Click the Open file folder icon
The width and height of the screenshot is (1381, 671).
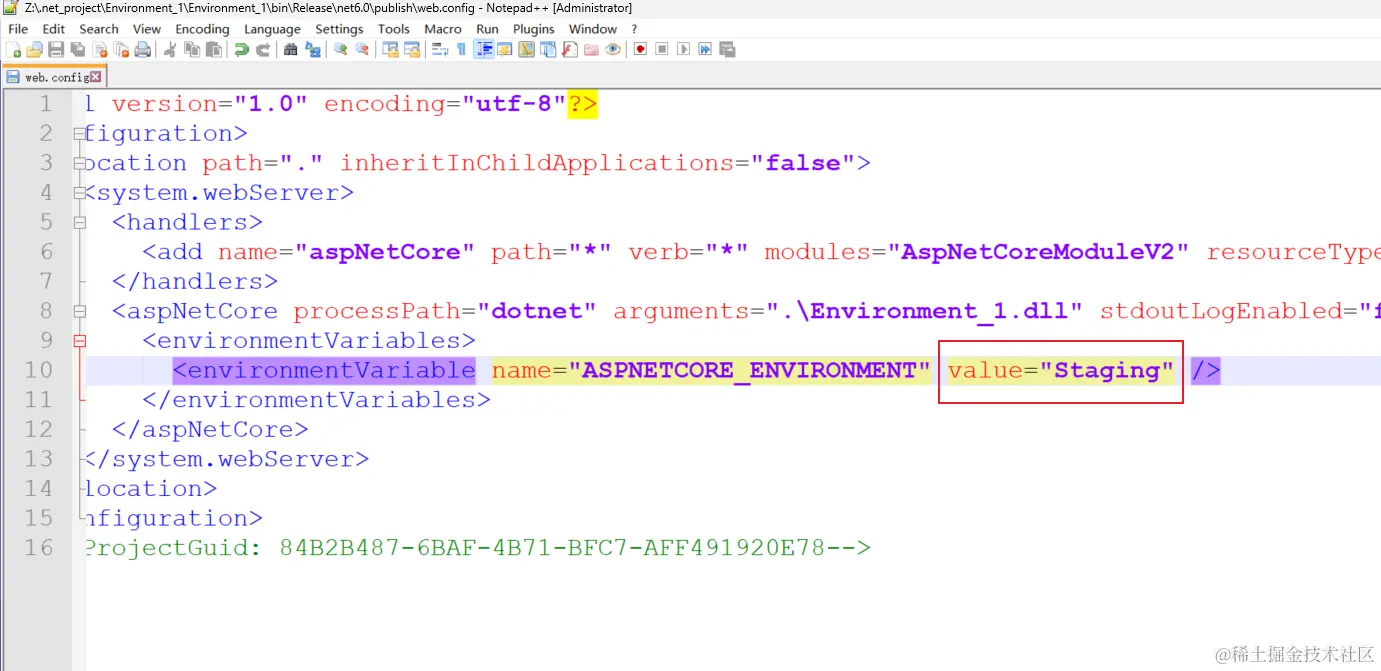pos(34,49)
